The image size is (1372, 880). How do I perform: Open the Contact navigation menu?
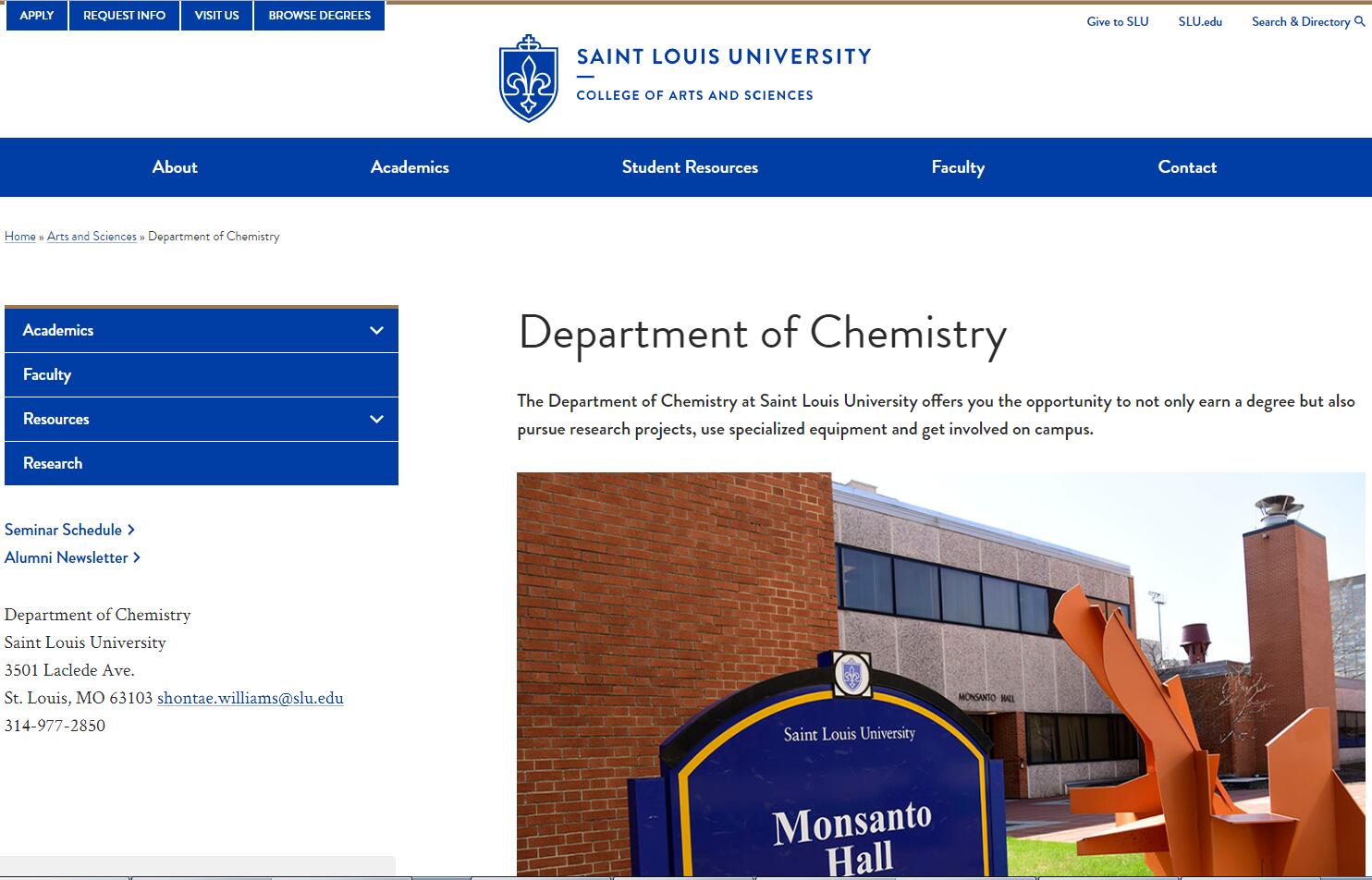[1187, 167]
